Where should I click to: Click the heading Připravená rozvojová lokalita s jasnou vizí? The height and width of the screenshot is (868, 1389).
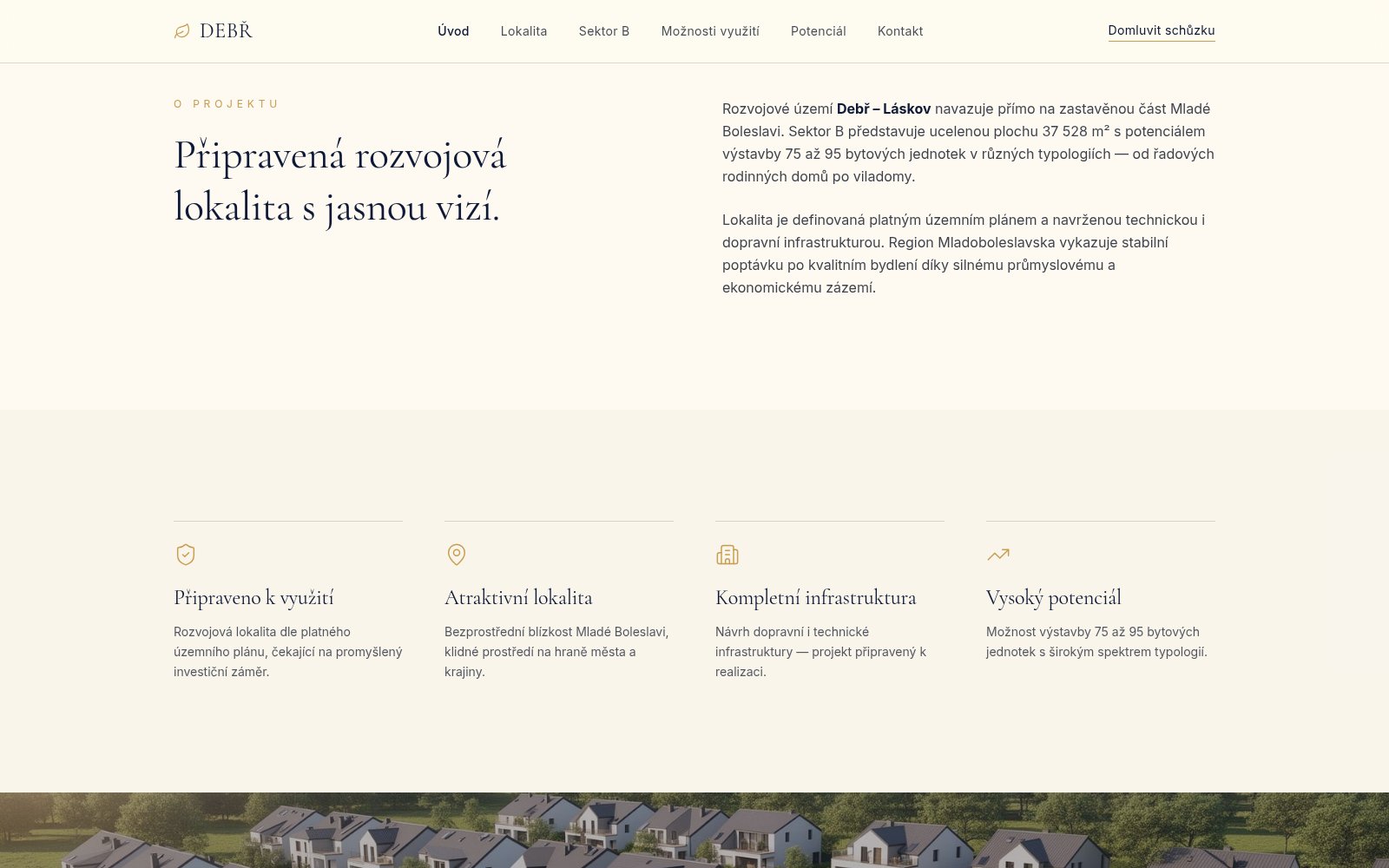[x=340, y=181]
